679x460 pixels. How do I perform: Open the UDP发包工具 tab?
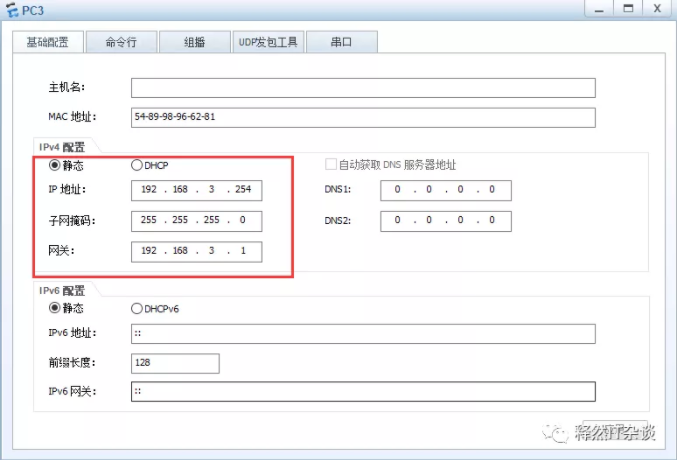pyautogui.click(x=268, y=42)
